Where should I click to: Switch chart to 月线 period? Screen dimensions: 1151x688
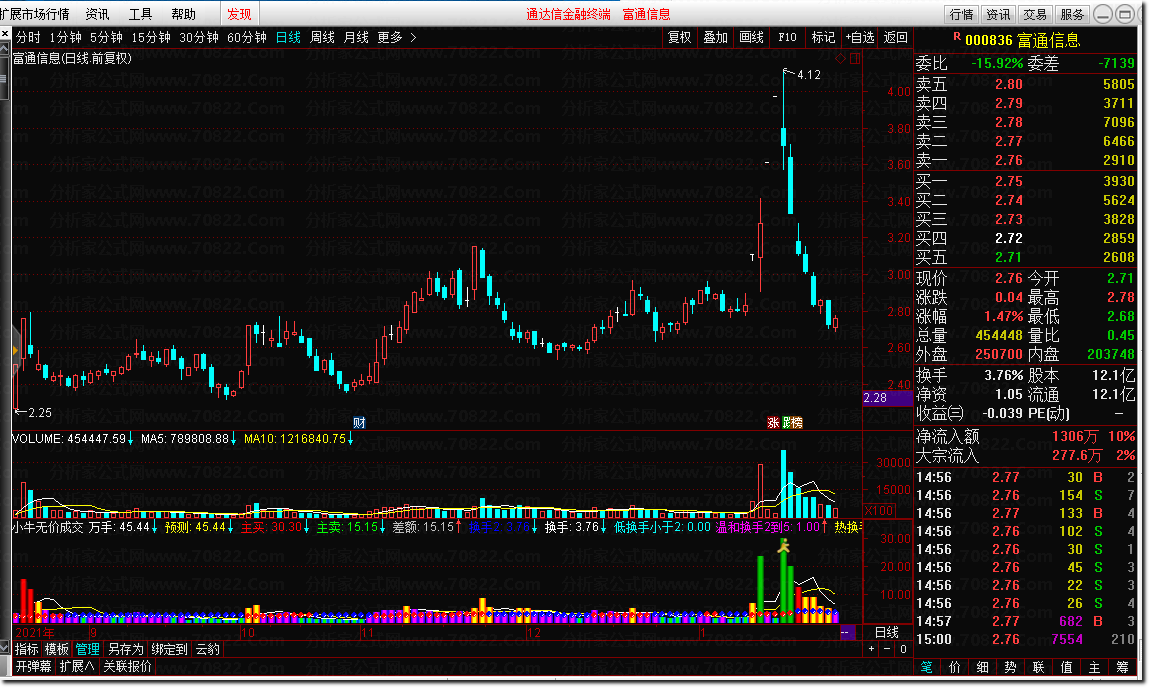tap(356, 37)
